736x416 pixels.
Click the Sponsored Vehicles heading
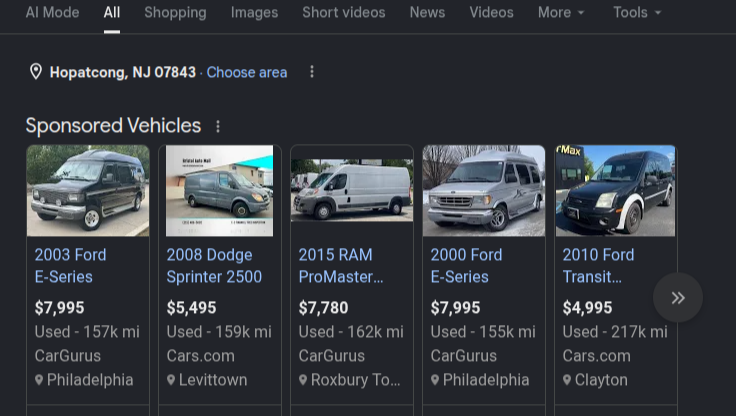coord(113,126)
